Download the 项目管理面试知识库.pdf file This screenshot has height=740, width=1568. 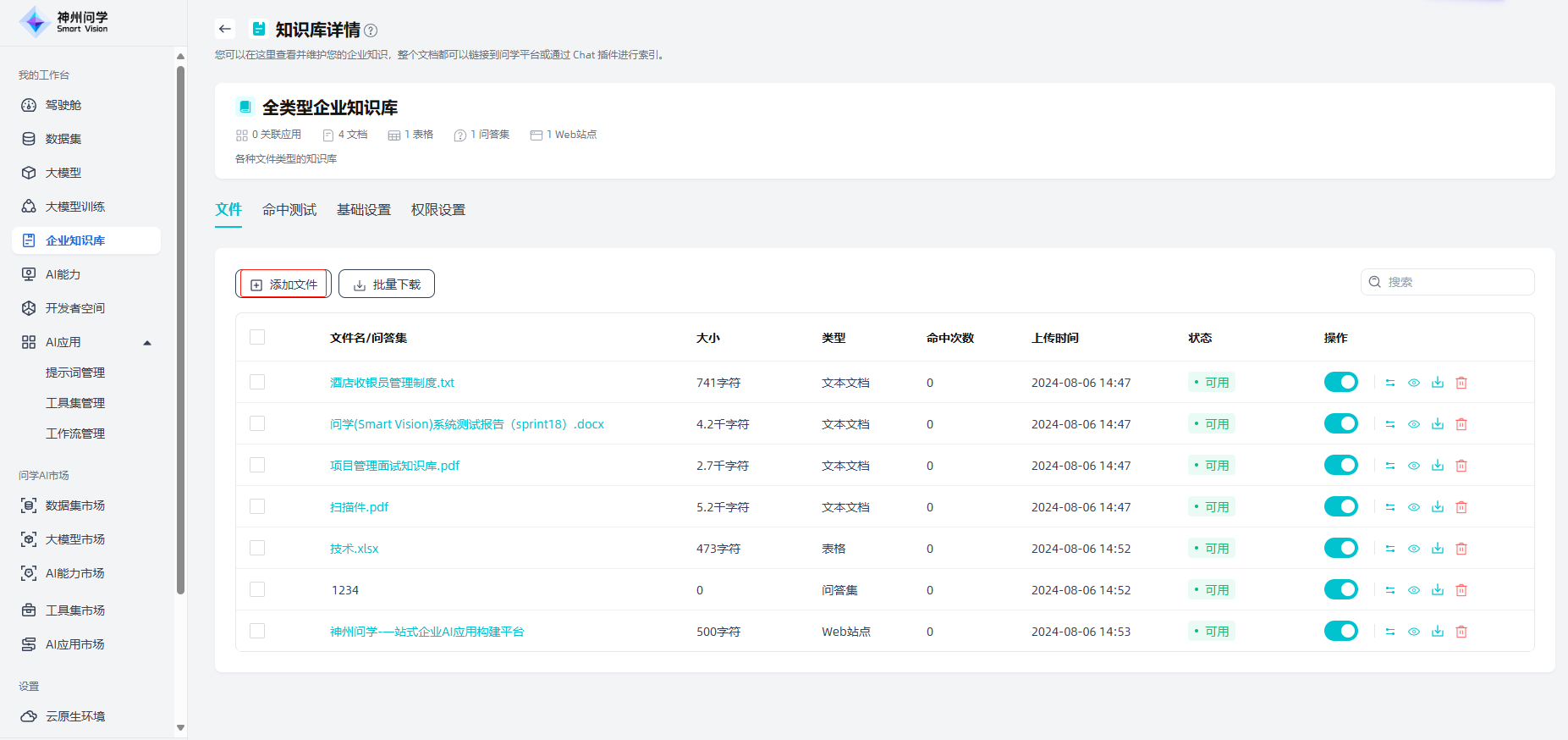(x=1438, y=466)
